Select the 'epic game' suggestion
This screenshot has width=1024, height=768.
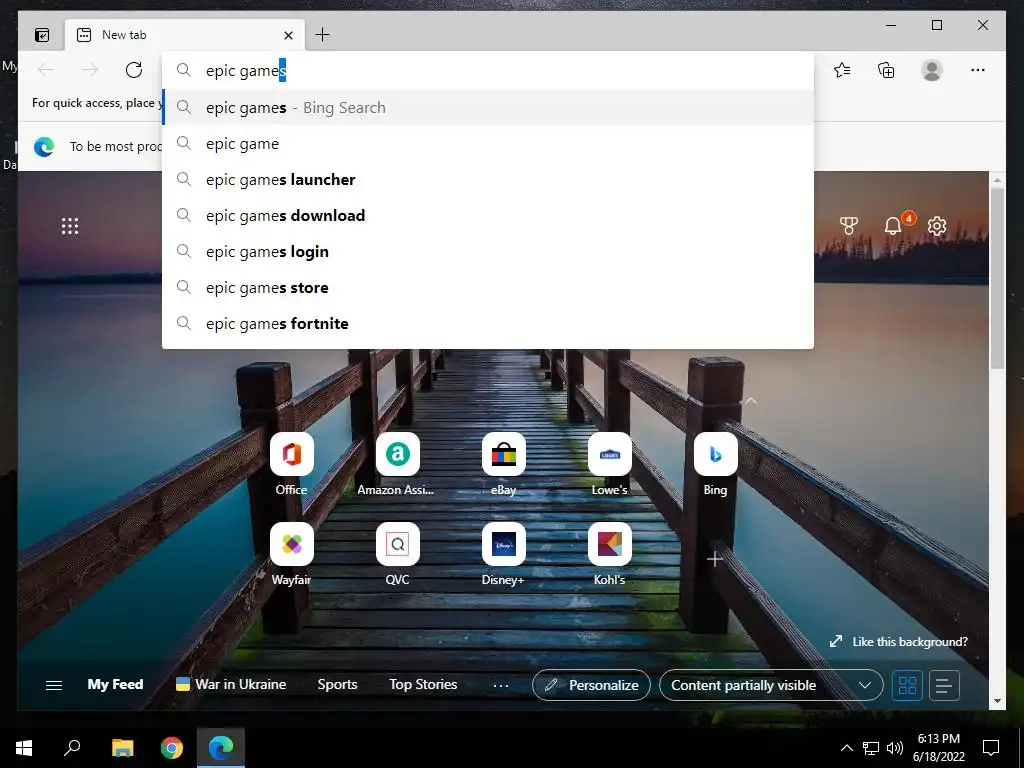click(x=488, y=144)
